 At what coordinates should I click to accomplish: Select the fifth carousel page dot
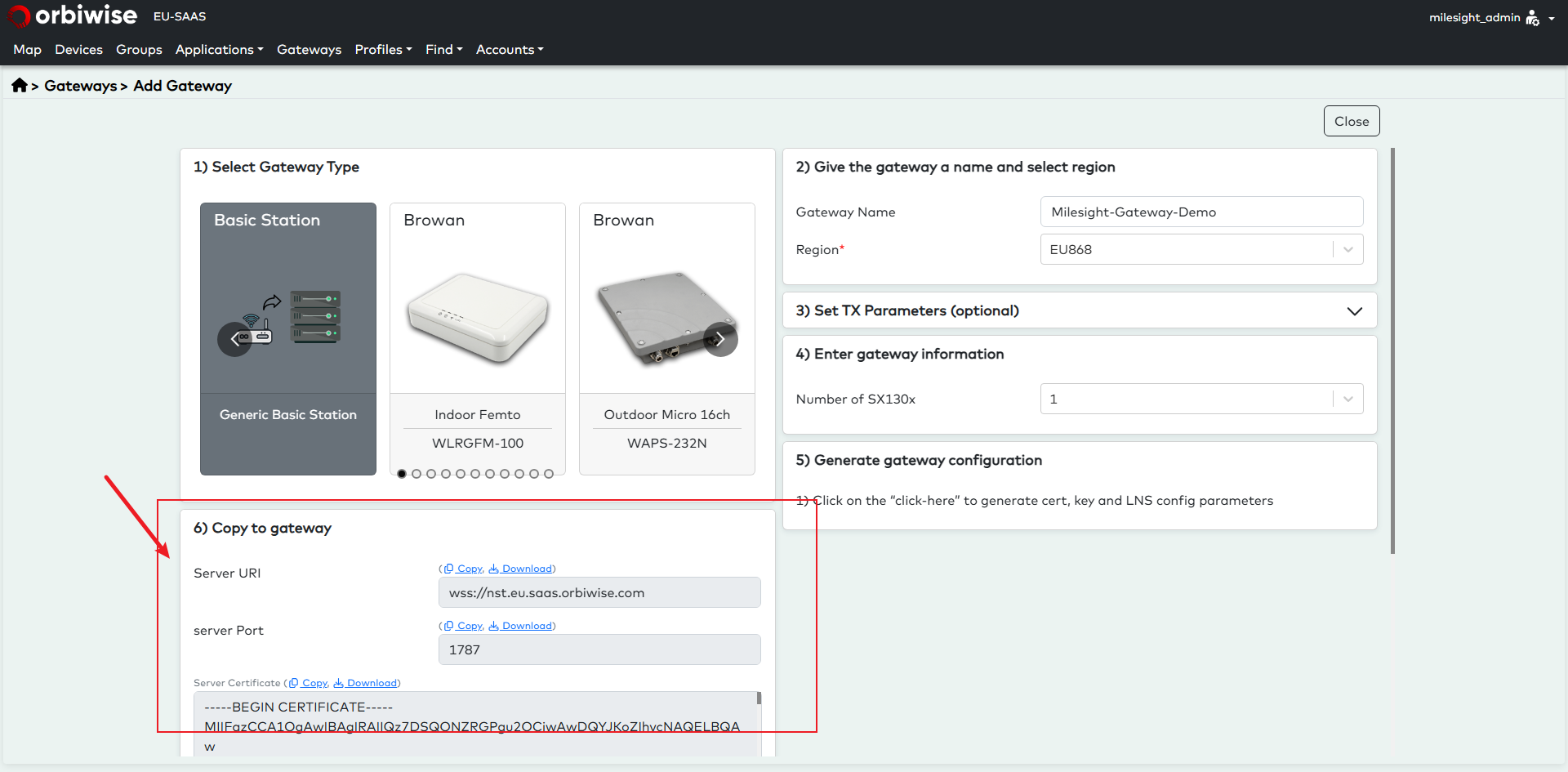tap(461, 474)
